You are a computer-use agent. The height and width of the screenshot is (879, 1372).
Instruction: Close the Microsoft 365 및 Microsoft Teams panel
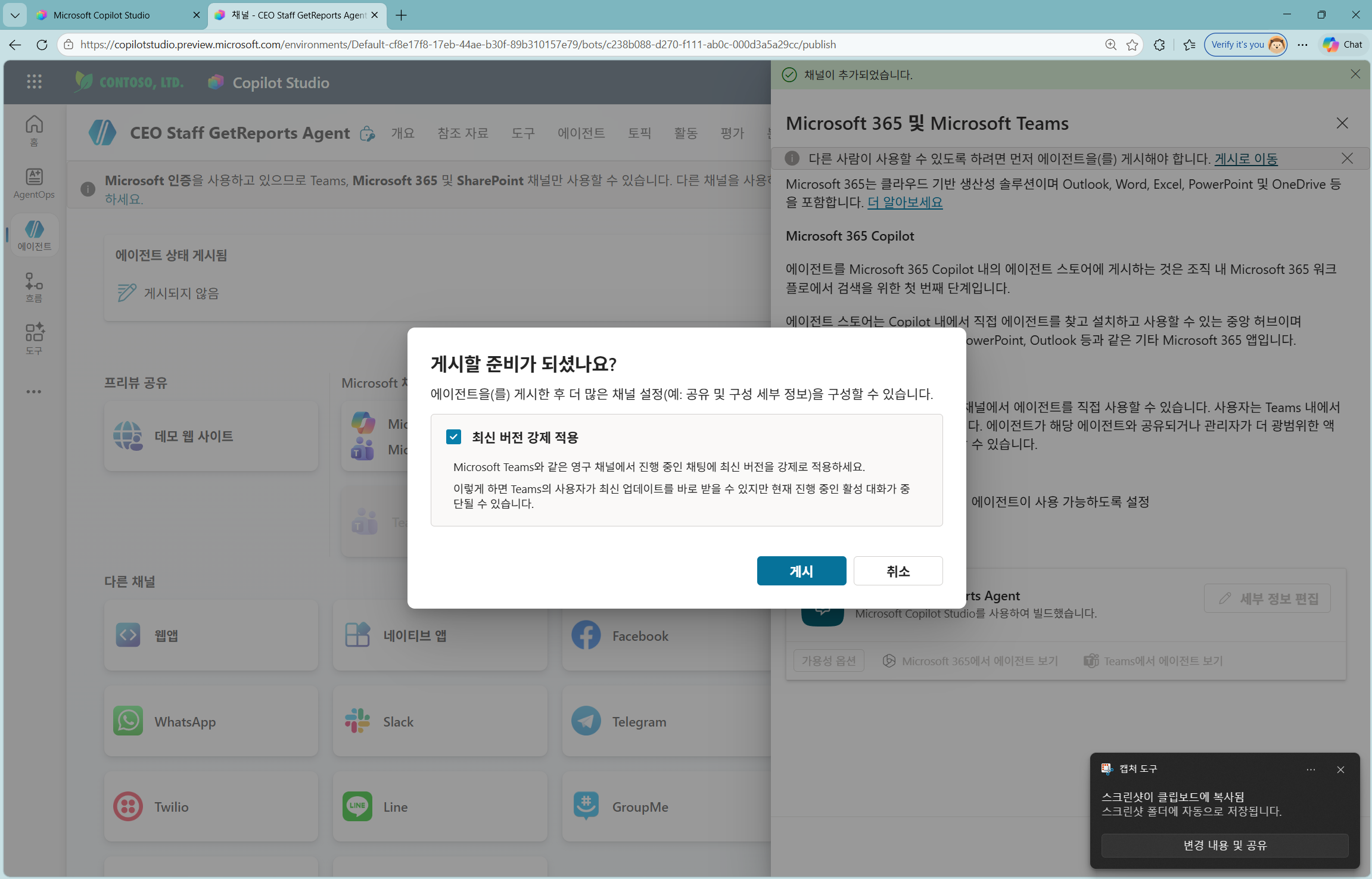pos(1342,123)
